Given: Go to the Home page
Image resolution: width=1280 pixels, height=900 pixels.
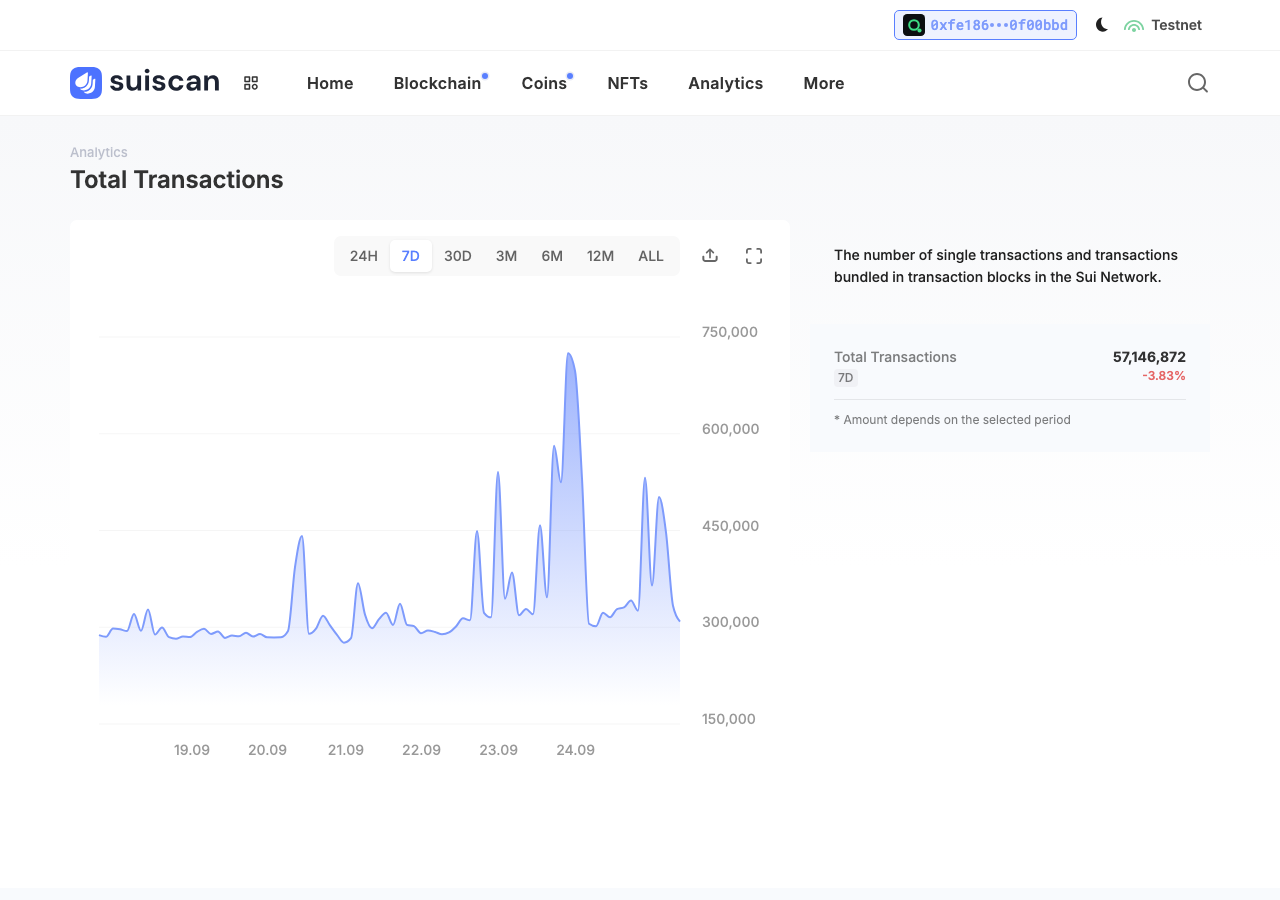Looking at the screenshot, I should [x=330, y=83].
